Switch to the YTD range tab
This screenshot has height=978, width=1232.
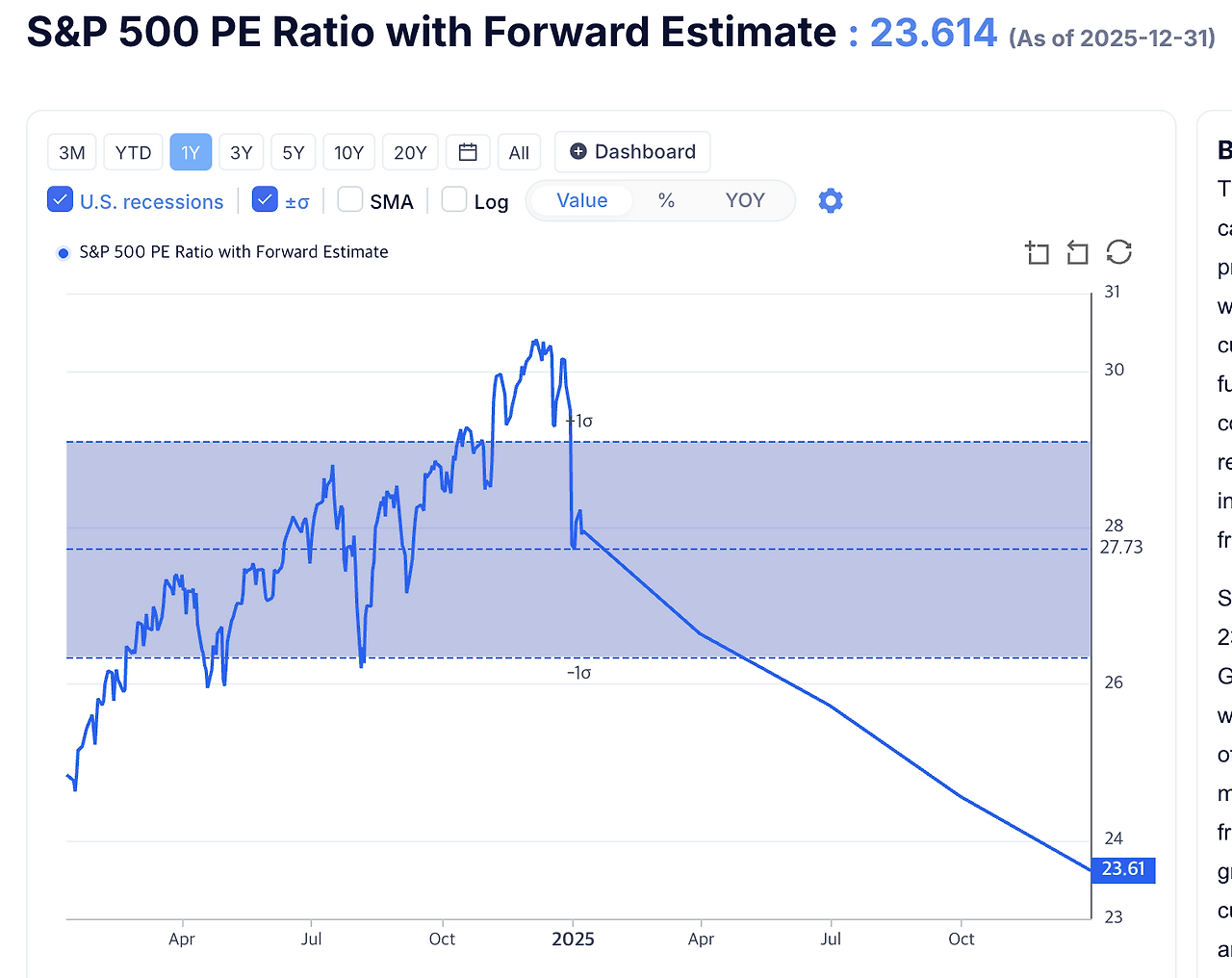[133, 151]
